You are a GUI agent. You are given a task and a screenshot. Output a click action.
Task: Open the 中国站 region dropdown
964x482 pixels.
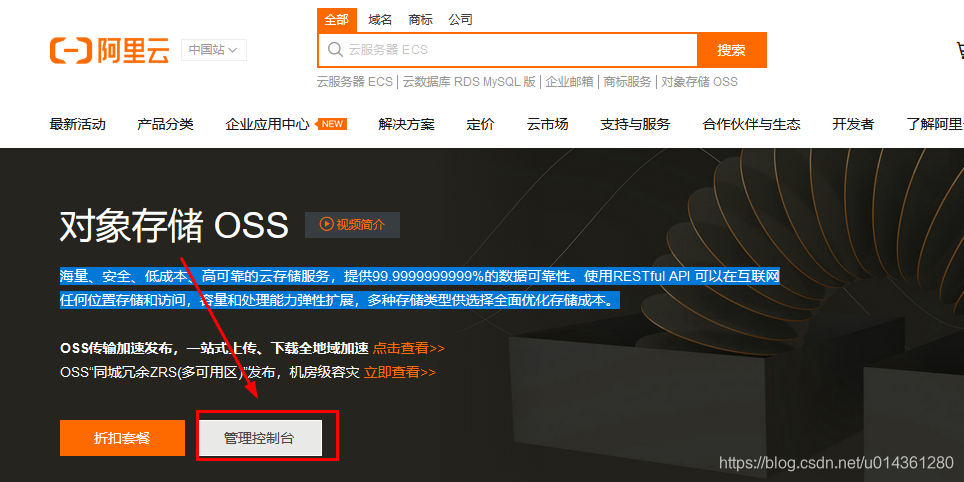213,50
